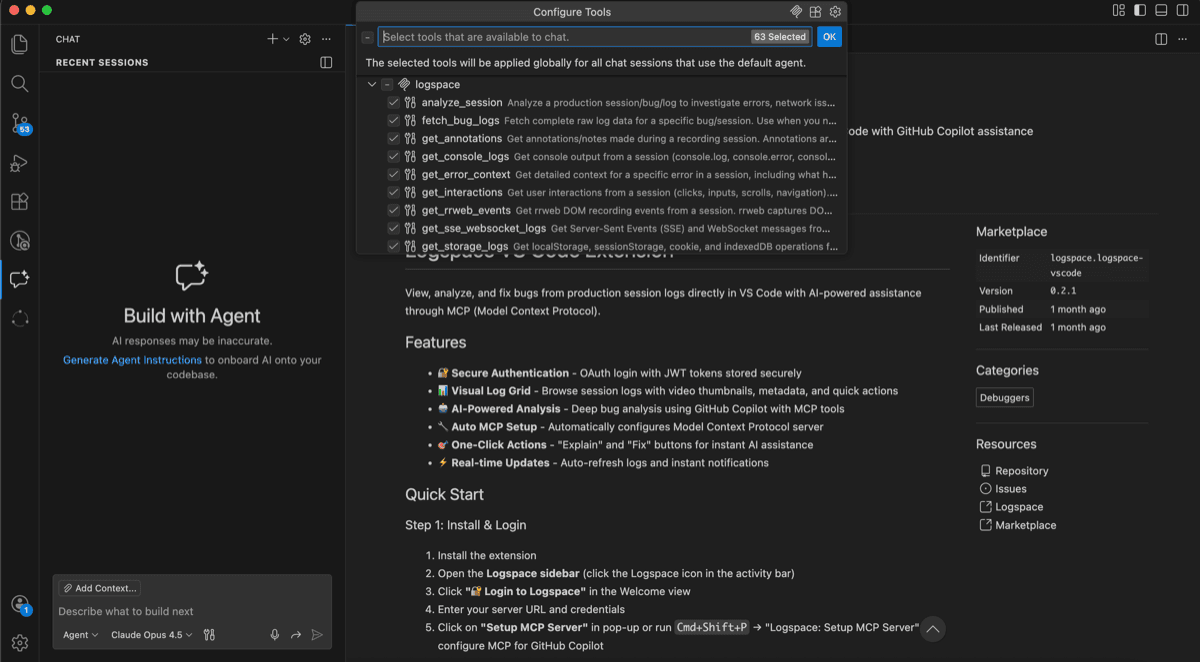Click the scroll-to-top chevron button

click(932, 629)
